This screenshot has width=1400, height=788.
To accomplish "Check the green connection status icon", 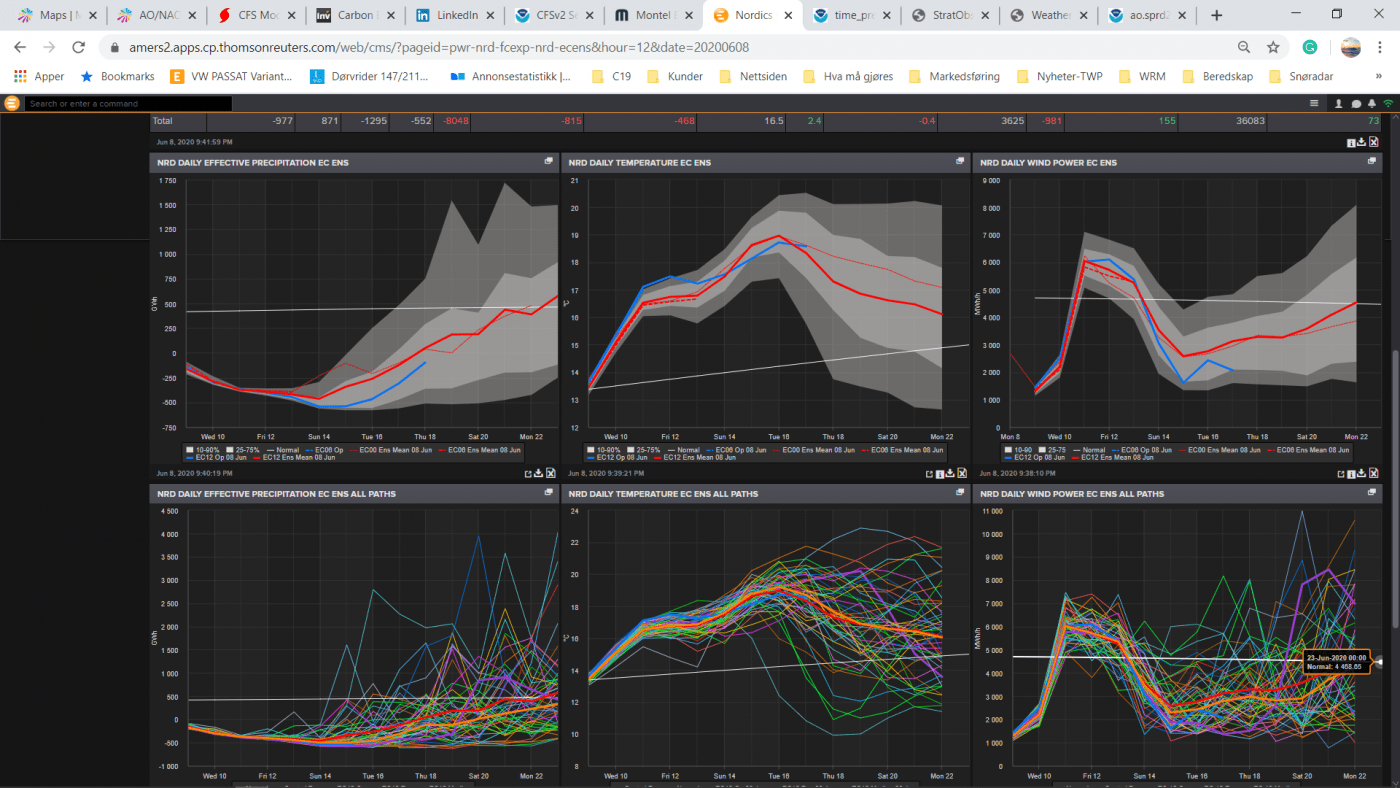I will (x=1388, y=103).
